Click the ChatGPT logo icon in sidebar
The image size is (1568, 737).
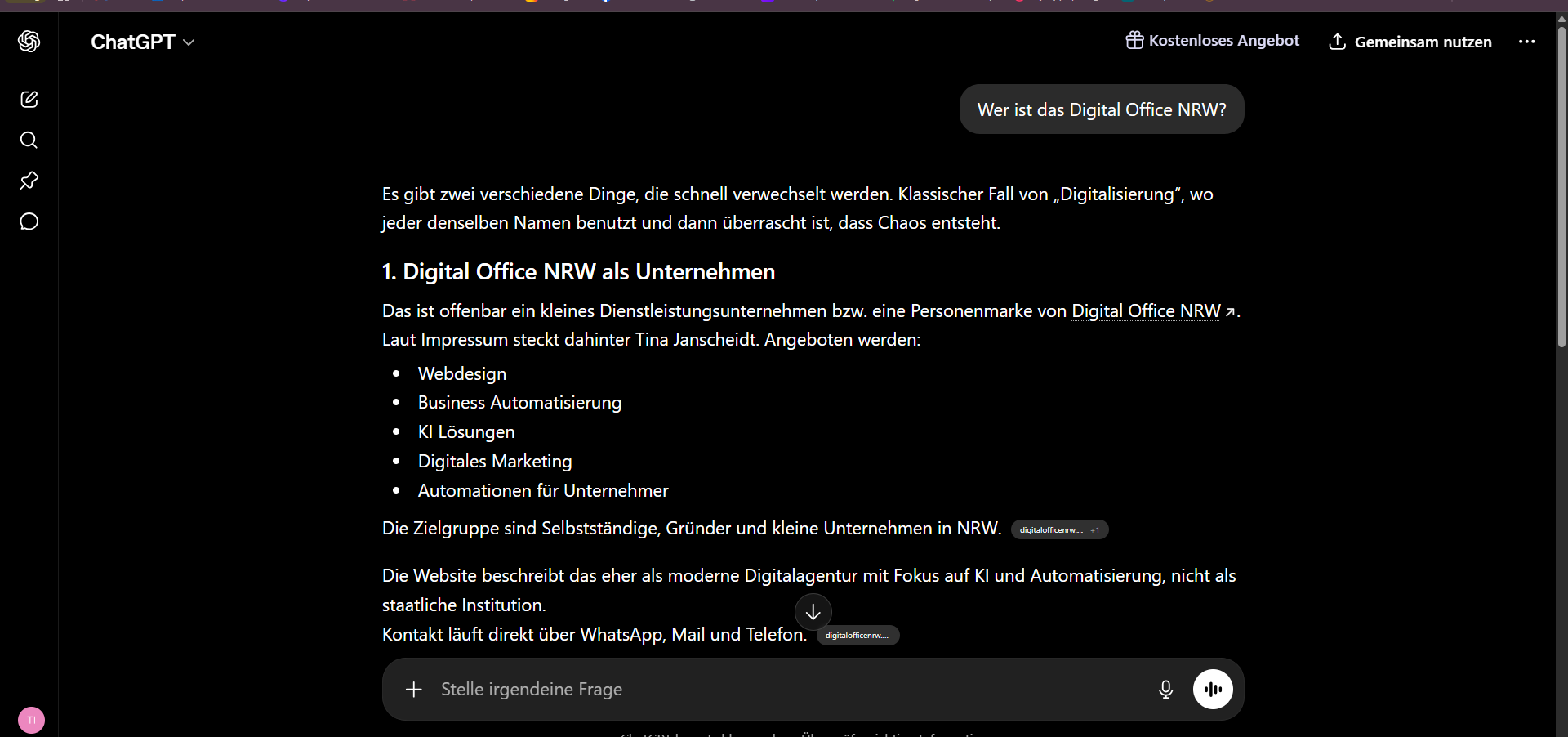29,42
